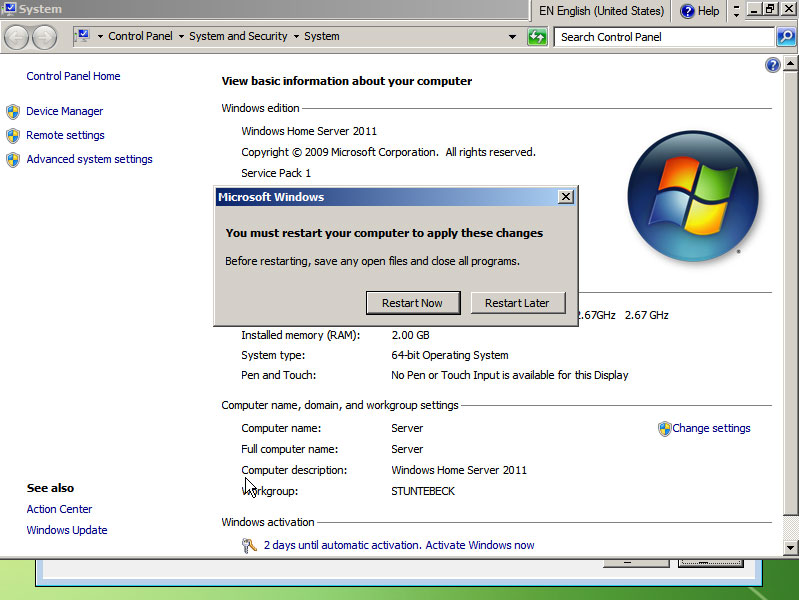Image resolution: width=799 pixels, height=600 pixels.
Task: Click "View basic information about your computer" heading
Action: click(x=347, y=81)
